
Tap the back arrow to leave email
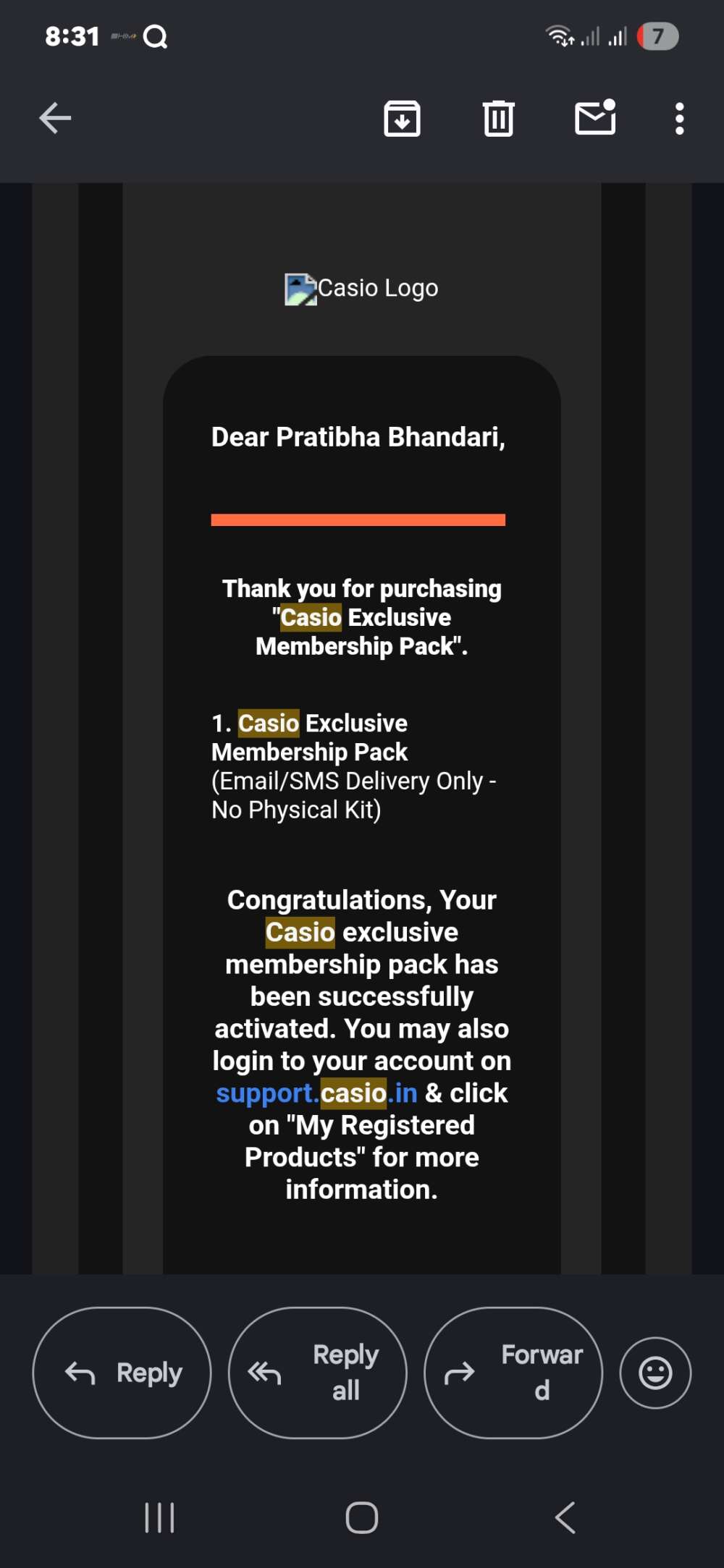pyautogui.click(x=55, y=119)
